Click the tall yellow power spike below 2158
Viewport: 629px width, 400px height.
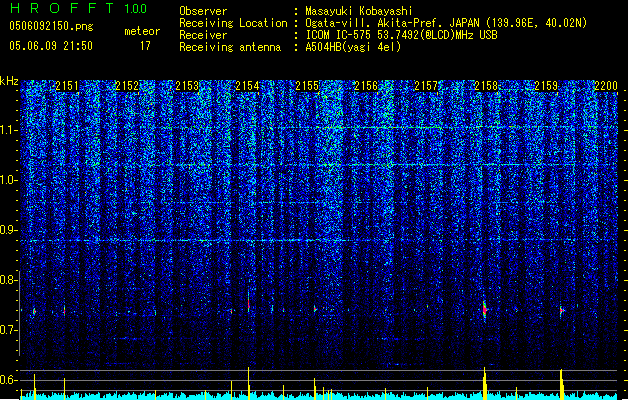[485, 383]
